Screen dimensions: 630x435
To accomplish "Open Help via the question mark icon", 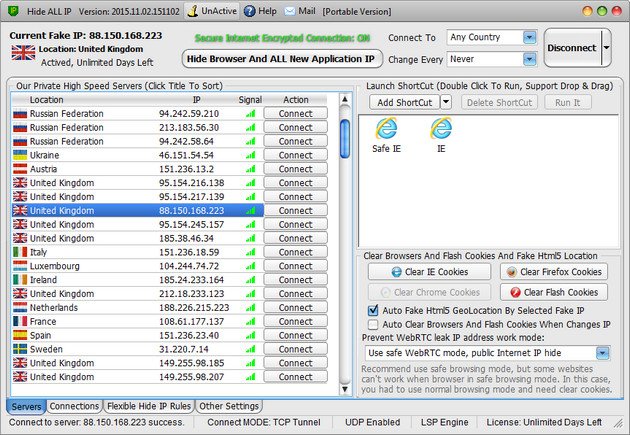I will click(x=250, y=11).
